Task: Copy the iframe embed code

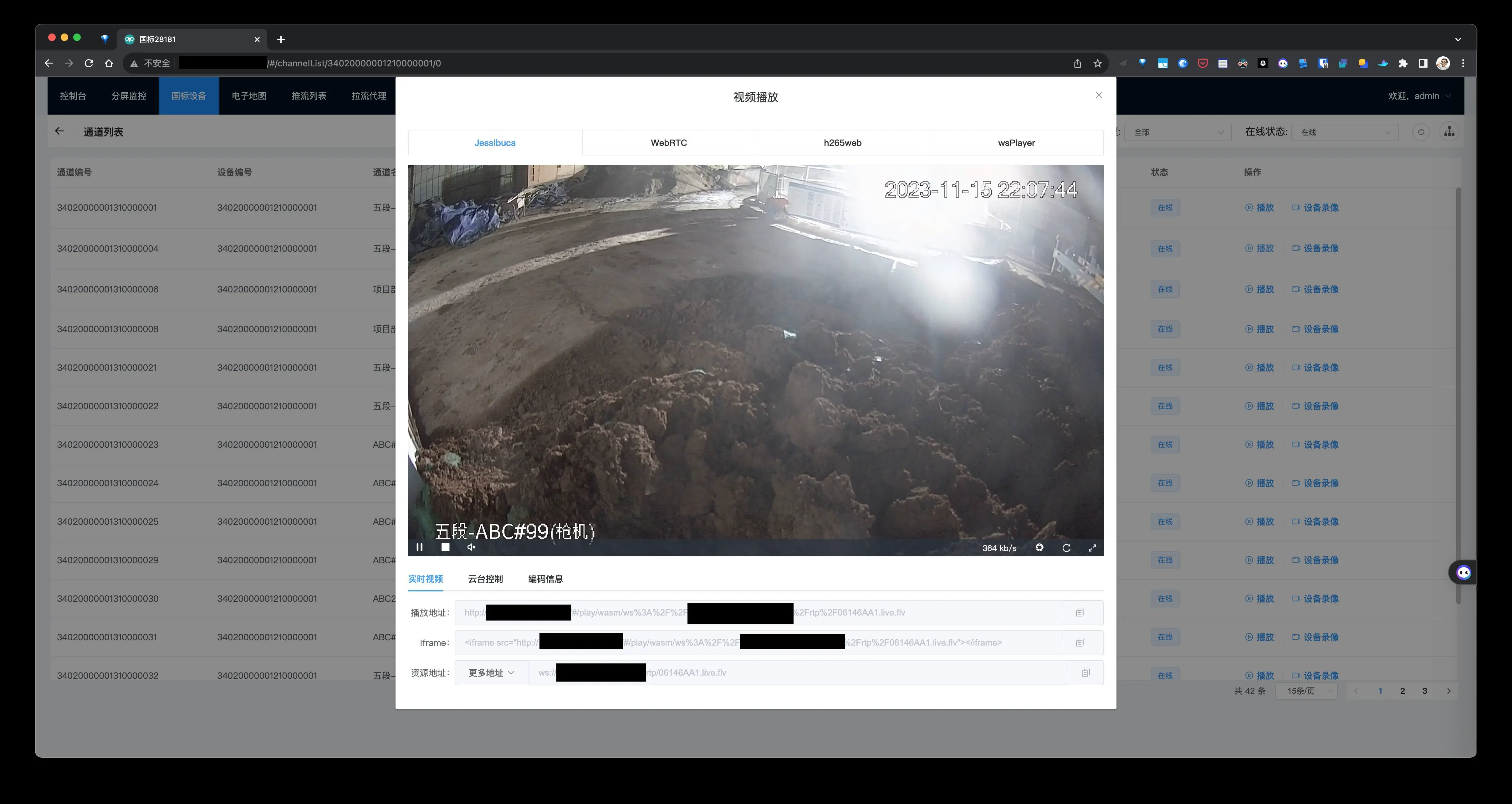Action: (1080, 642)
